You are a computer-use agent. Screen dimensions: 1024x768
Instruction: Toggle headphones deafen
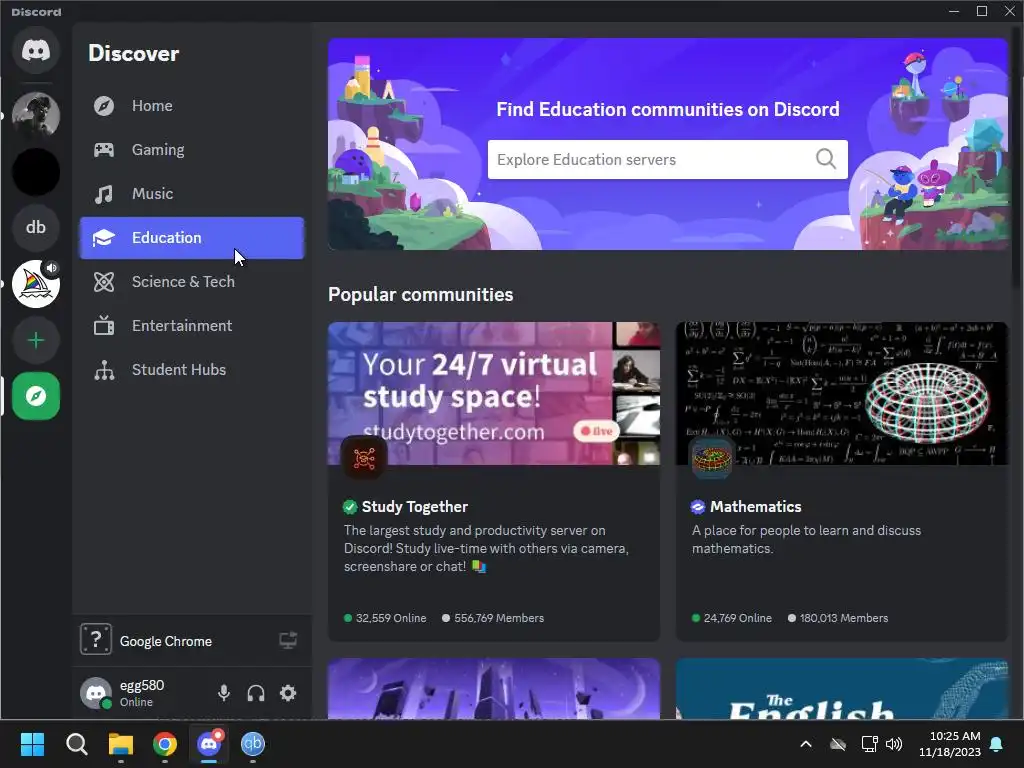pos(256,693)
